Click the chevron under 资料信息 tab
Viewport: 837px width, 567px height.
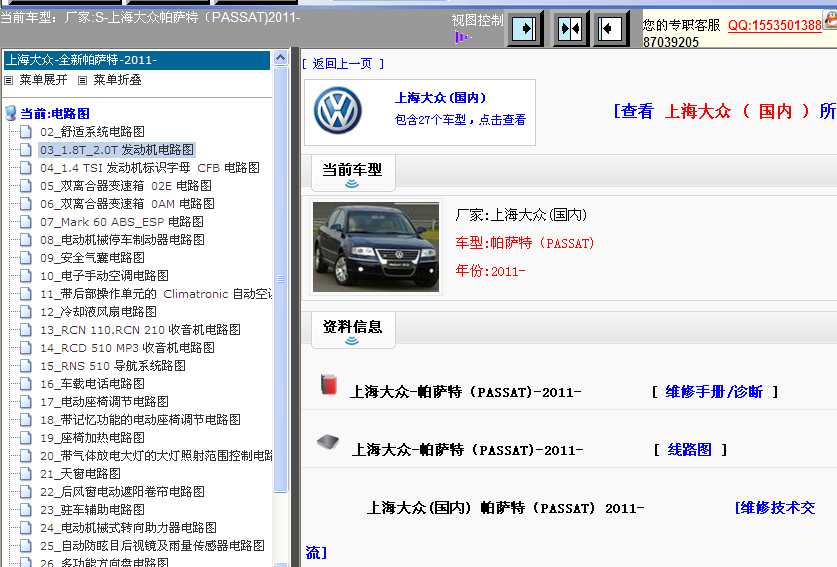tap(352, 341)
